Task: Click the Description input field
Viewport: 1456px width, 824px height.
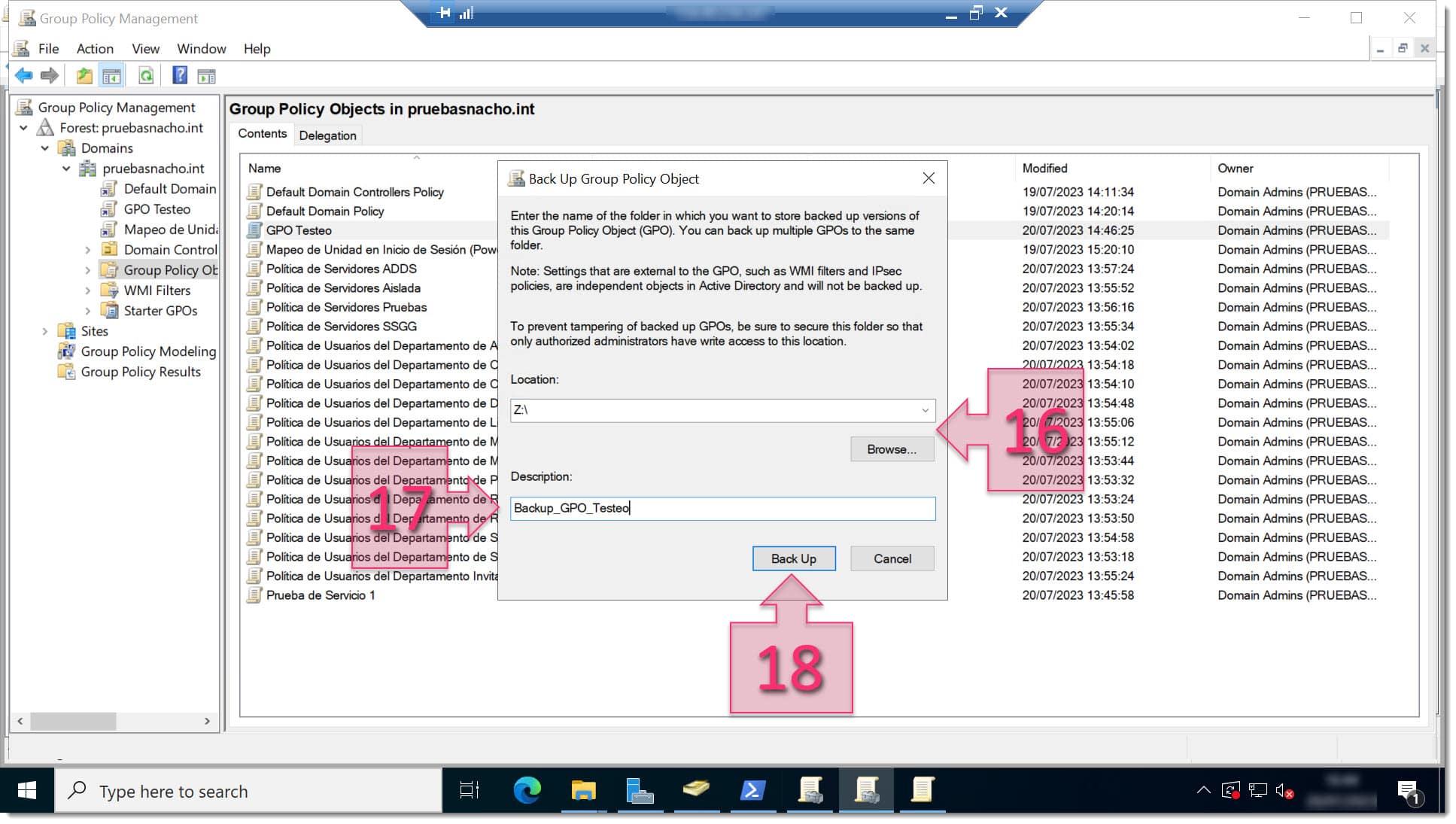Action: point(721,507)
